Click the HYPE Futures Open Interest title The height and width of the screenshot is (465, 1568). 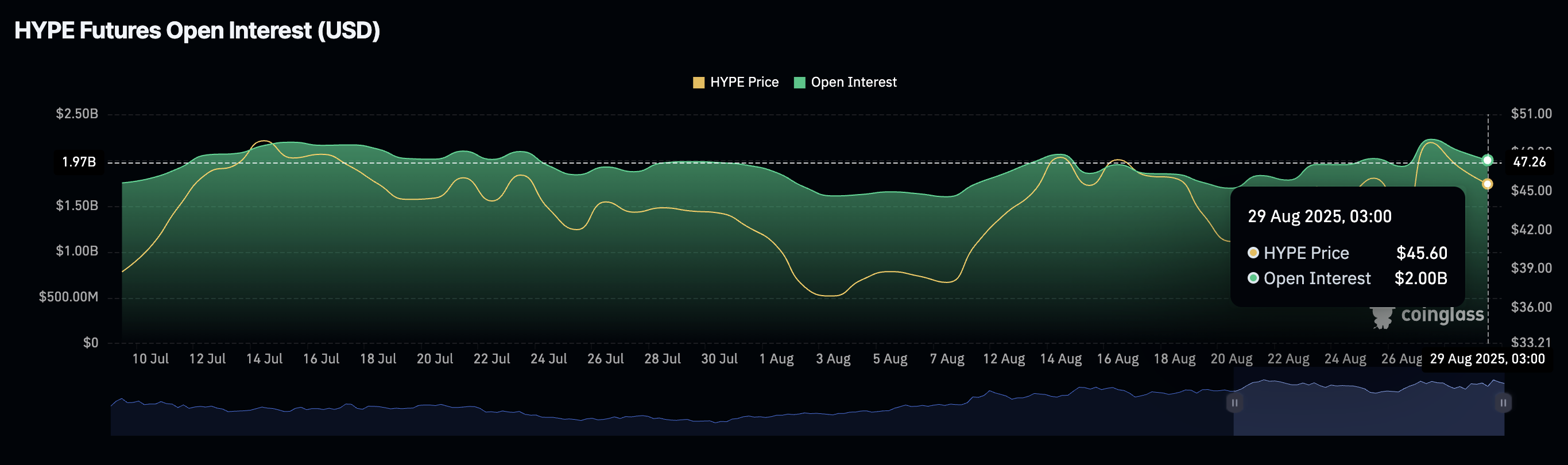point(197,30)
